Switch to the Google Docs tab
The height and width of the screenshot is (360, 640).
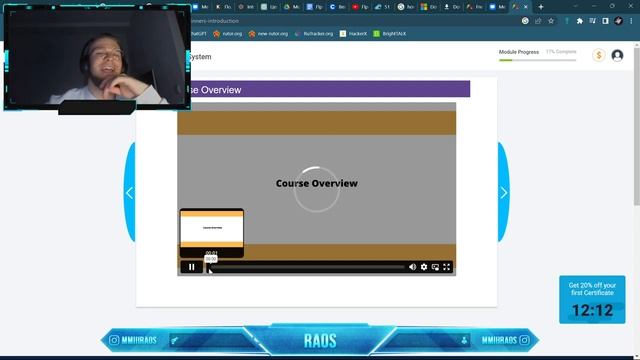314,7
